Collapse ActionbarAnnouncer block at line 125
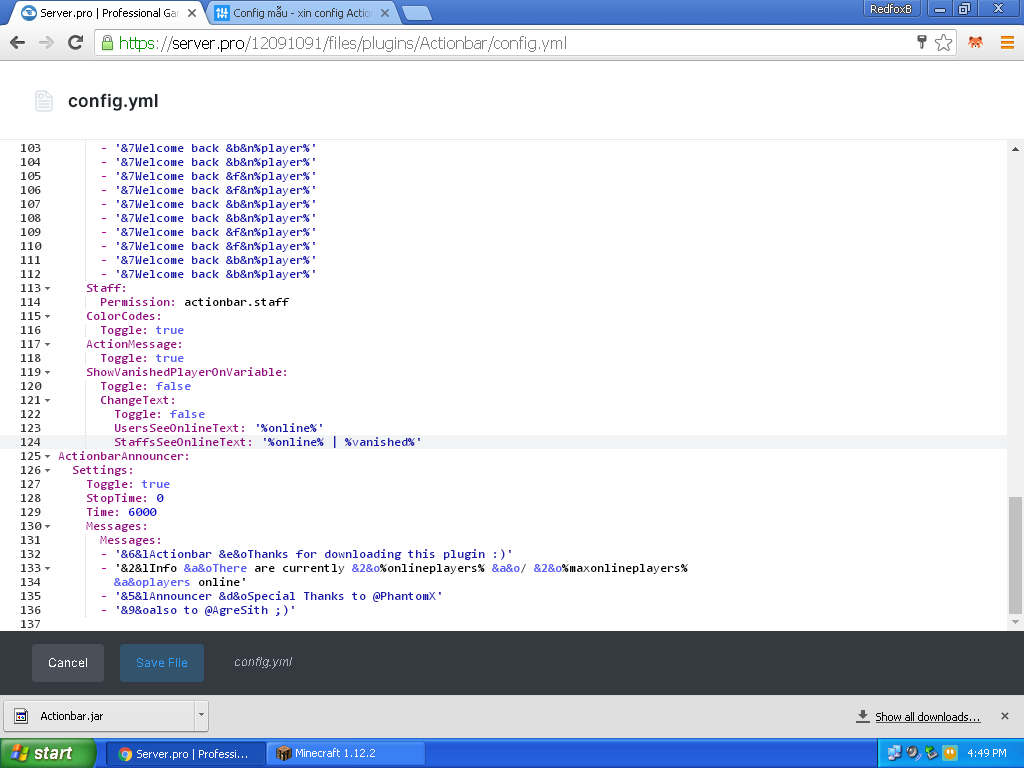 pos(48,456)
